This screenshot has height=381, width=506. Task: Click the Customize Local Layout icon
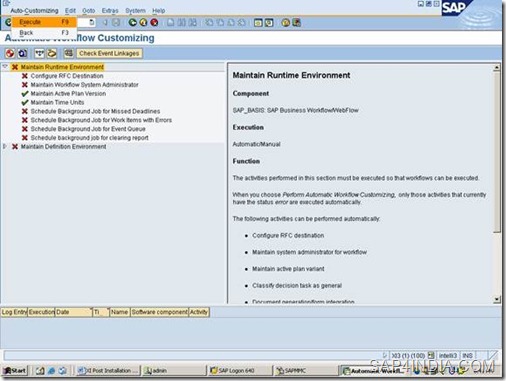click(x=296, y=22)
